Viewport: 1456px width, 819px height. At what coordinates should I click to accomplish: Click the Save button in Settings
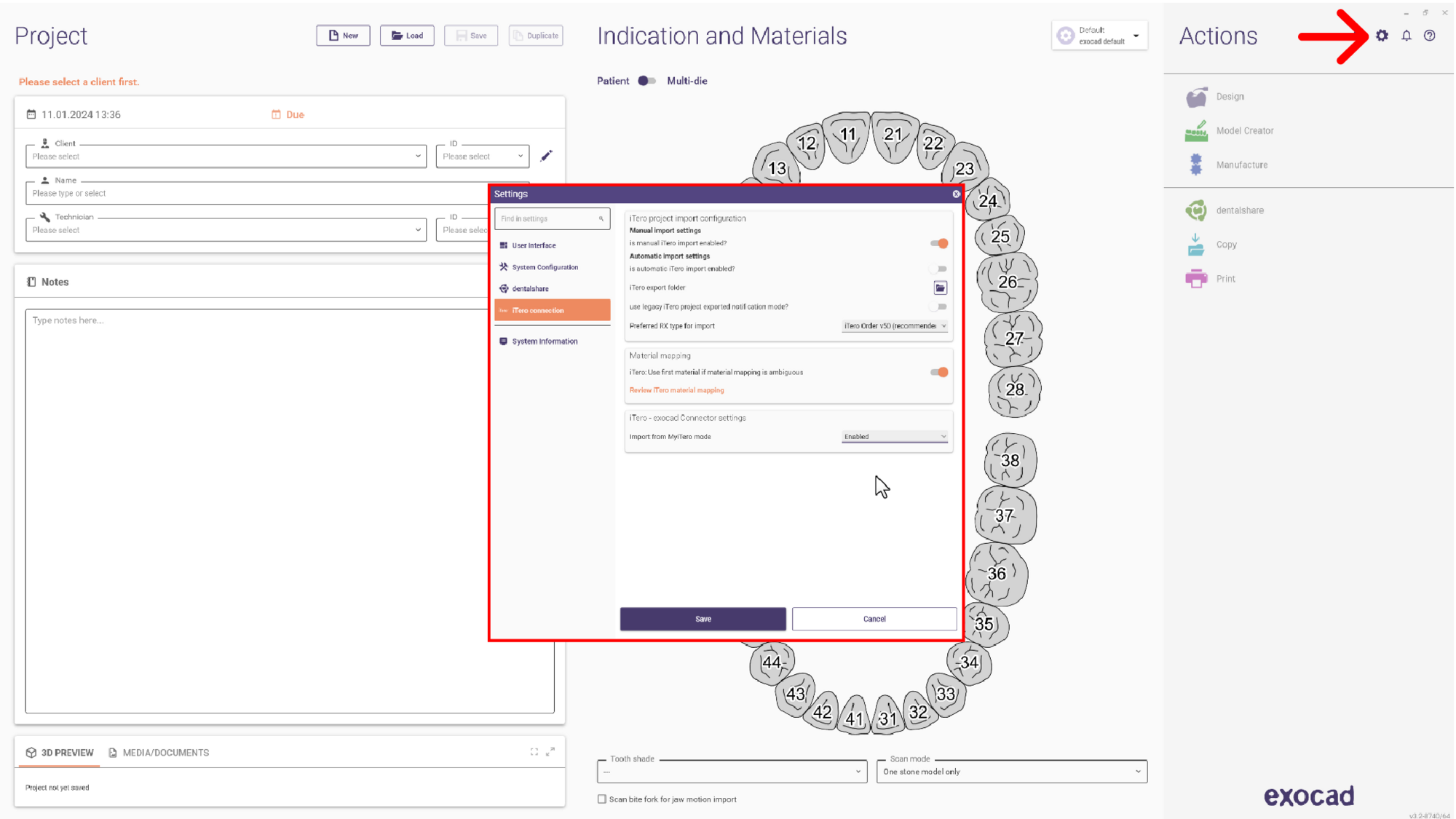click(703, 619)
